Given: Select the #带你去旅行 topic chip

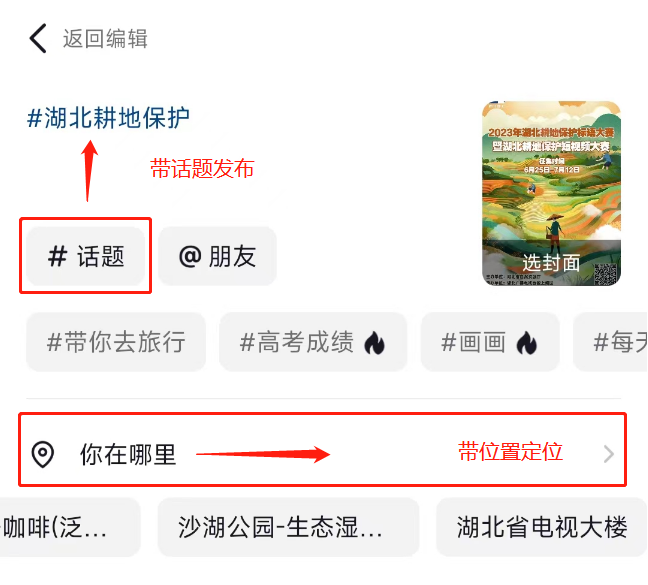Looking at the screenshot, I should coord(116,342).
